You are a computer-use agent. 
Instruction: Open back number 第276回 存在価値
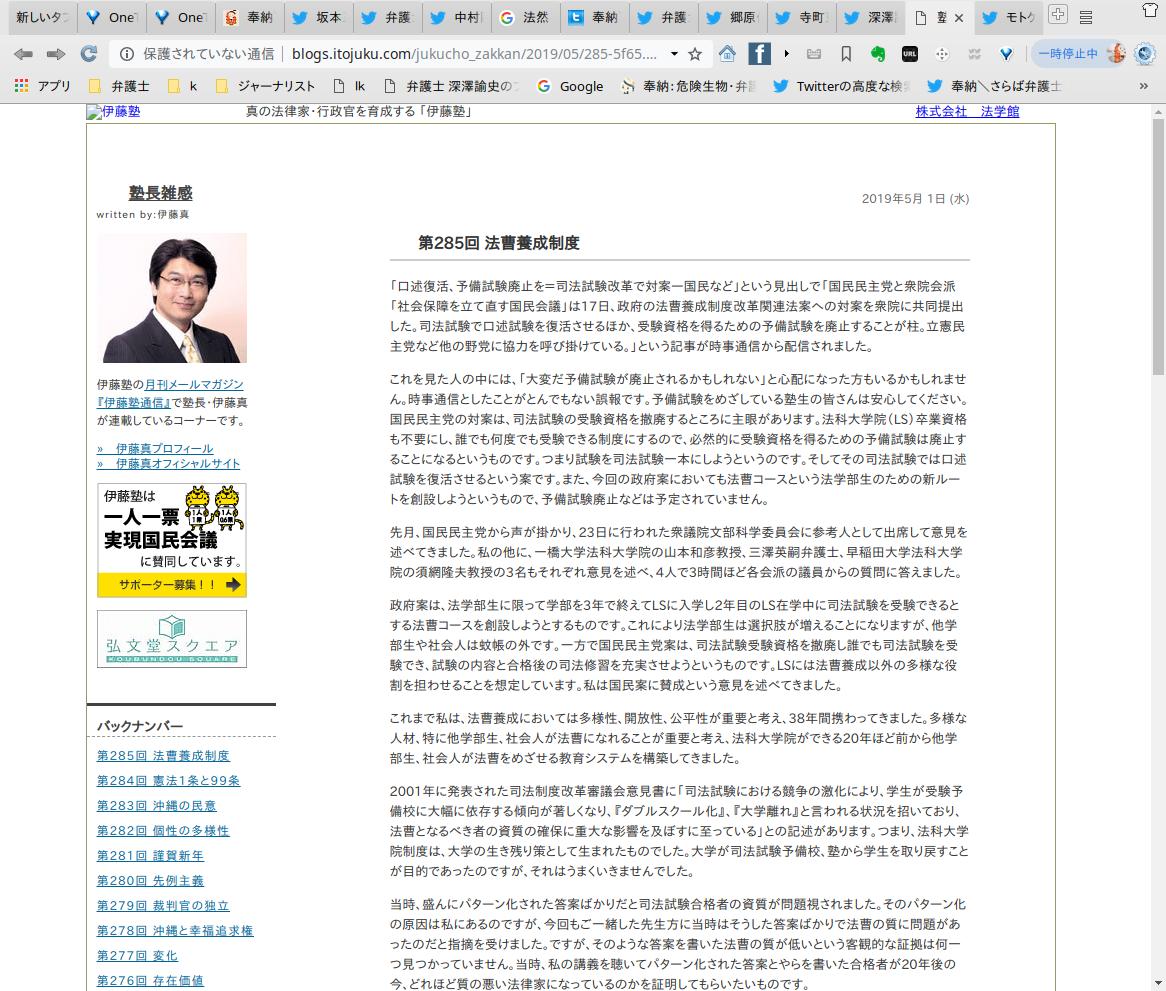click(x=150, y=981)
